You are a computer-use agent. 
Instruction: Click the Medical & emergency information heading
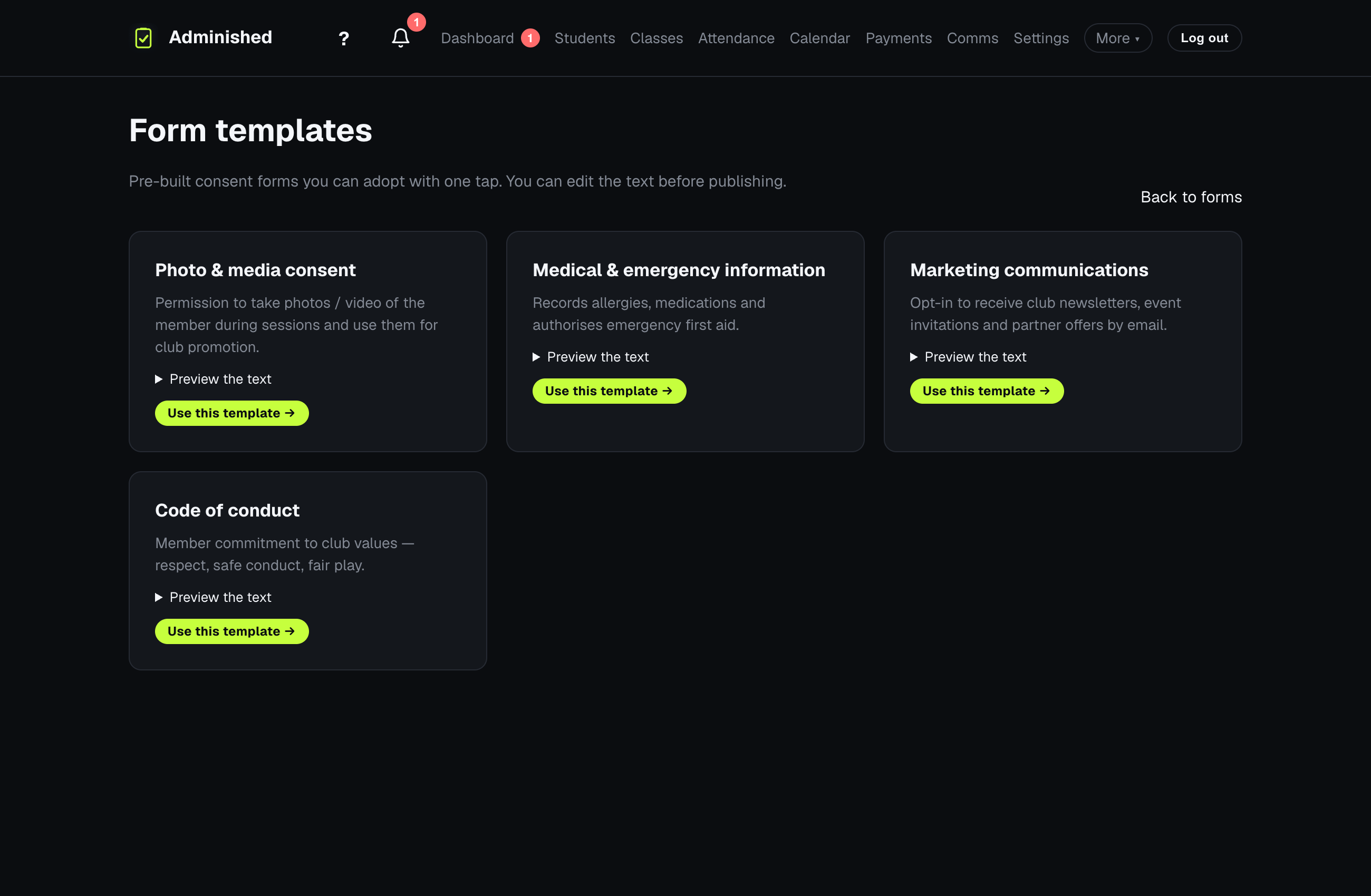pyautogui.click(x=679, y=270)
